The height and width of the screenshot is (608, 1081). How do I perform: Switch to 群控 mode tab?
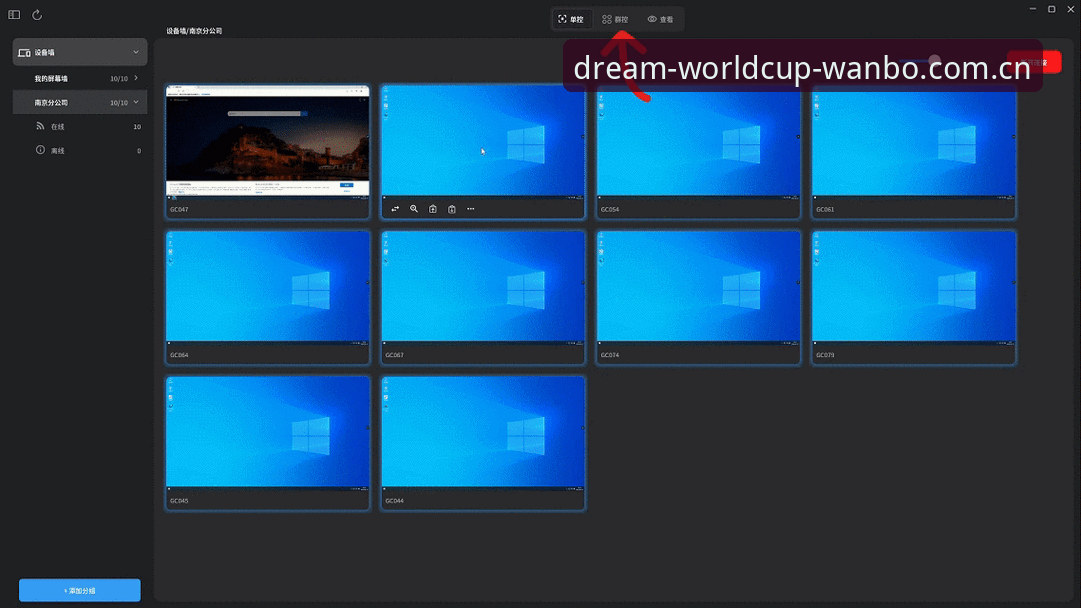[615, 19]
